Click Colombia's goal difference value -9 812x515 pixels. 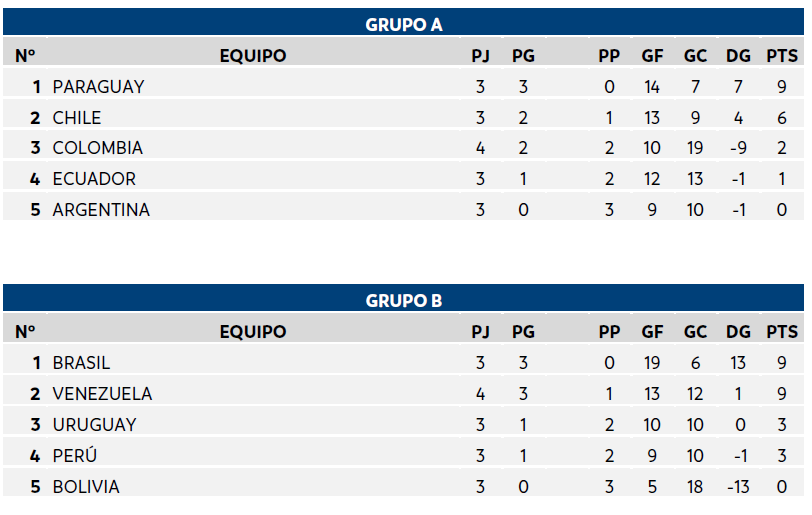point(738,148)
